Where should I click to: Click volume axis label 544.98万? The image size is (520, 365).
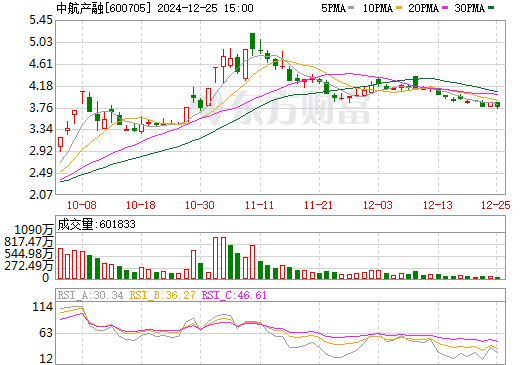tap(29, 254)
